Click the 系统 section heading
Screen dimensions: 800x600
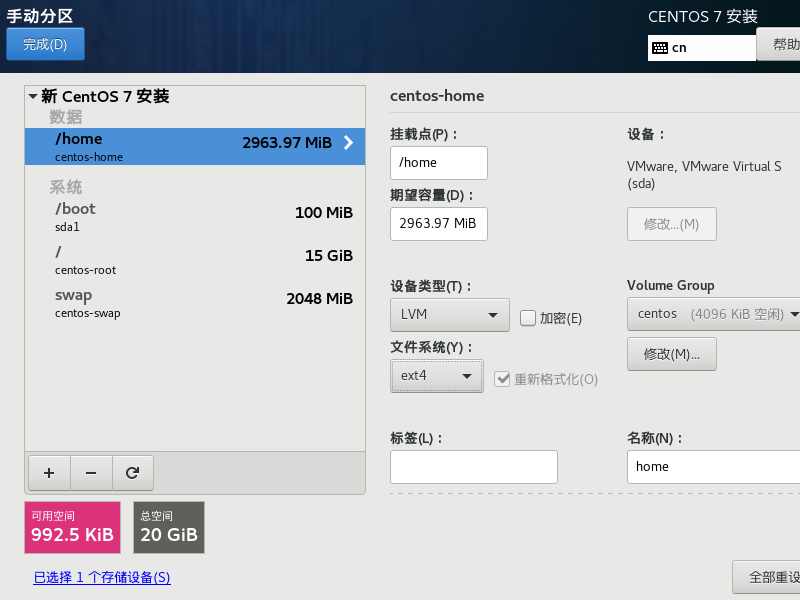tap(66, 187)
